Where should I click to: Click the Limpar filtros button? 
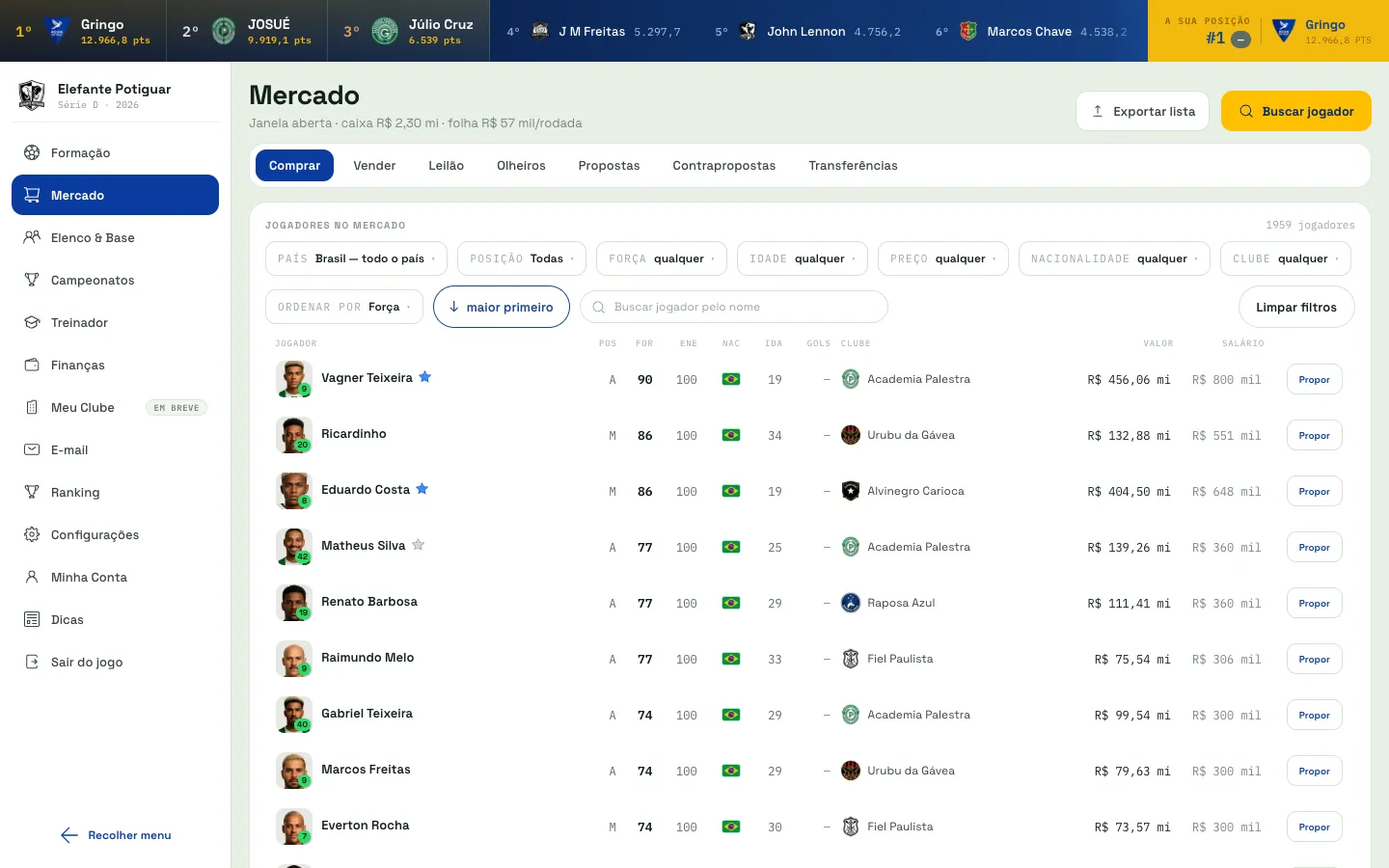(1296, 307)
